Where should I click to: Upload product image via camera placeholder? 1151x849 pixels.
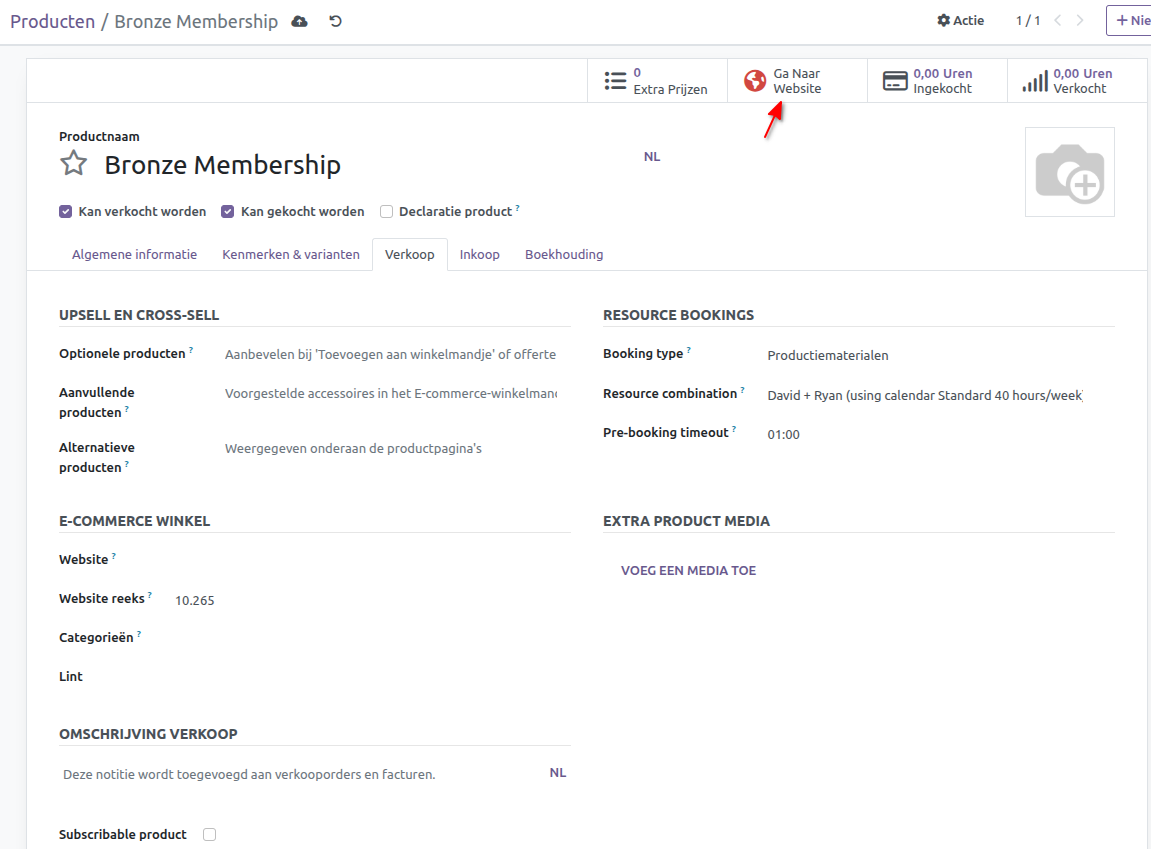pyautogui.click(x=1069, y=172)
